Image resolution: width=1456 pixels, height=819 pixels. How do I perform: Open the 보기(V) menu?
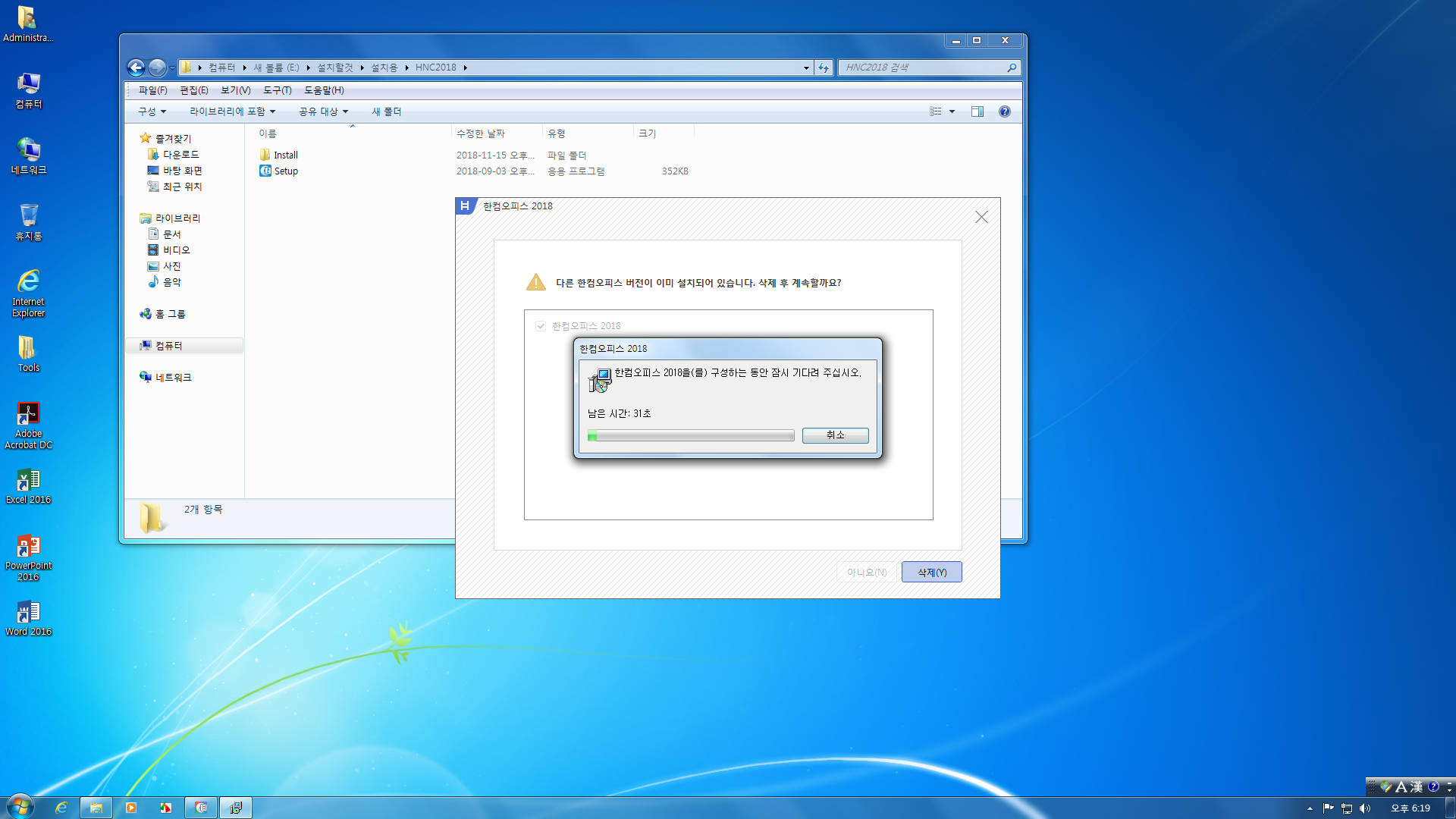tap(235, 90)
